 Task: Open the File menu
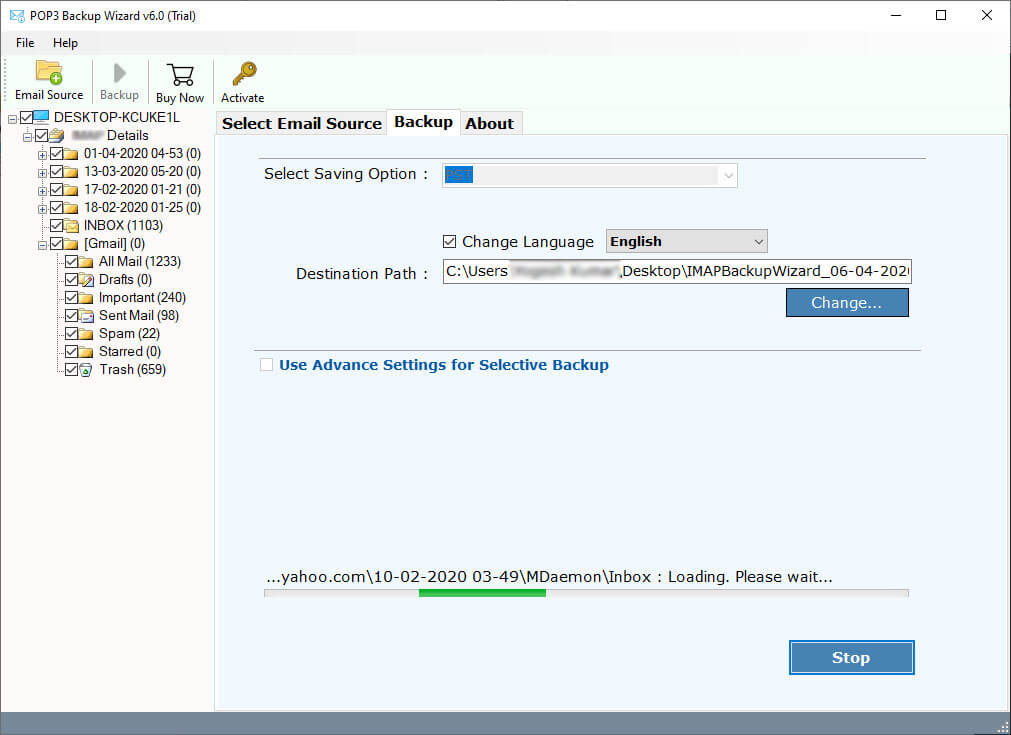[x=25, y=43]
